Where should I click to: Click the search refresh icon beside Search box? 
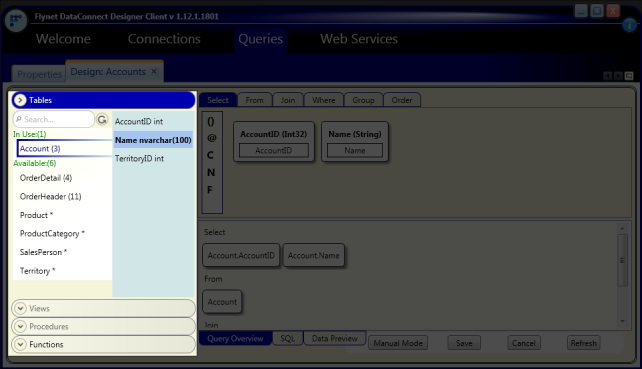click(102, 119)
